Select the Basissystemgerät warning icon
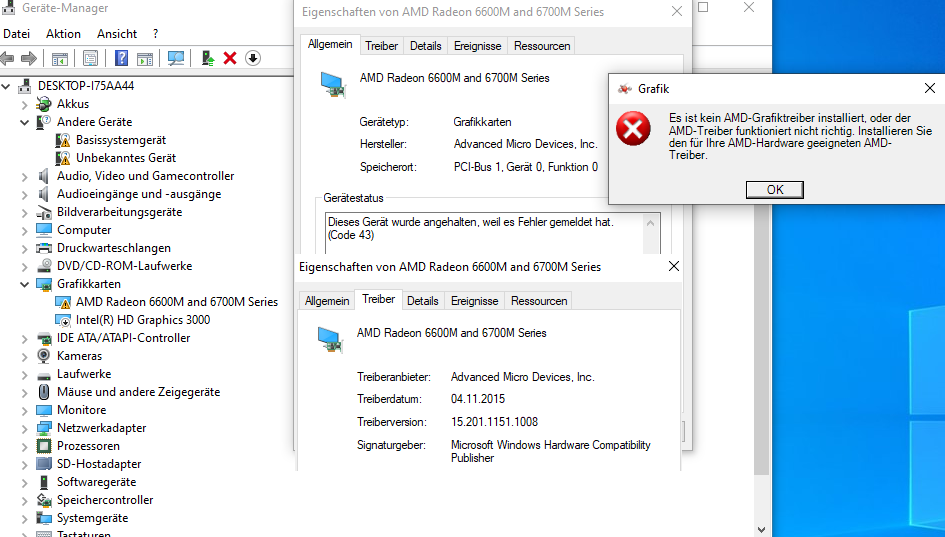Viewport: 945px width, 537px height. click(x=63, y=140)
